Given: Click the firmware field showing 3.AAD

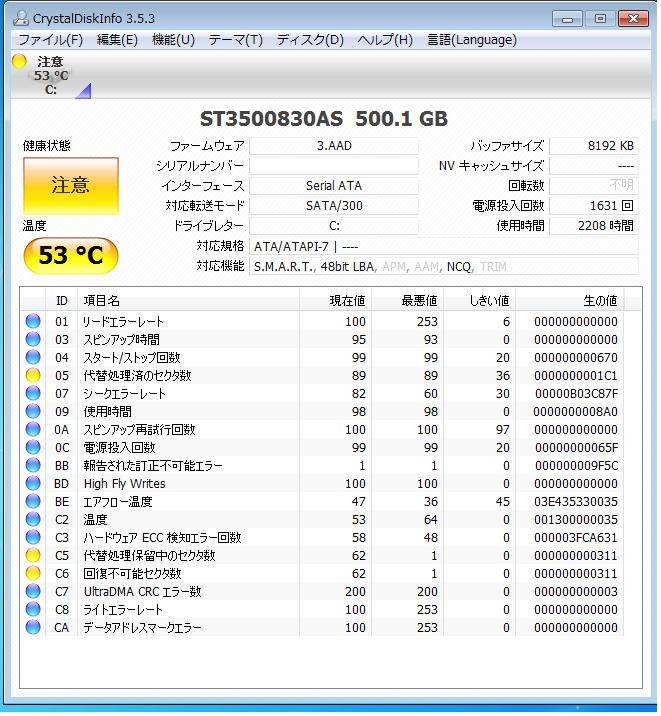Looking at the screenshot, I should tap(334, 146).
